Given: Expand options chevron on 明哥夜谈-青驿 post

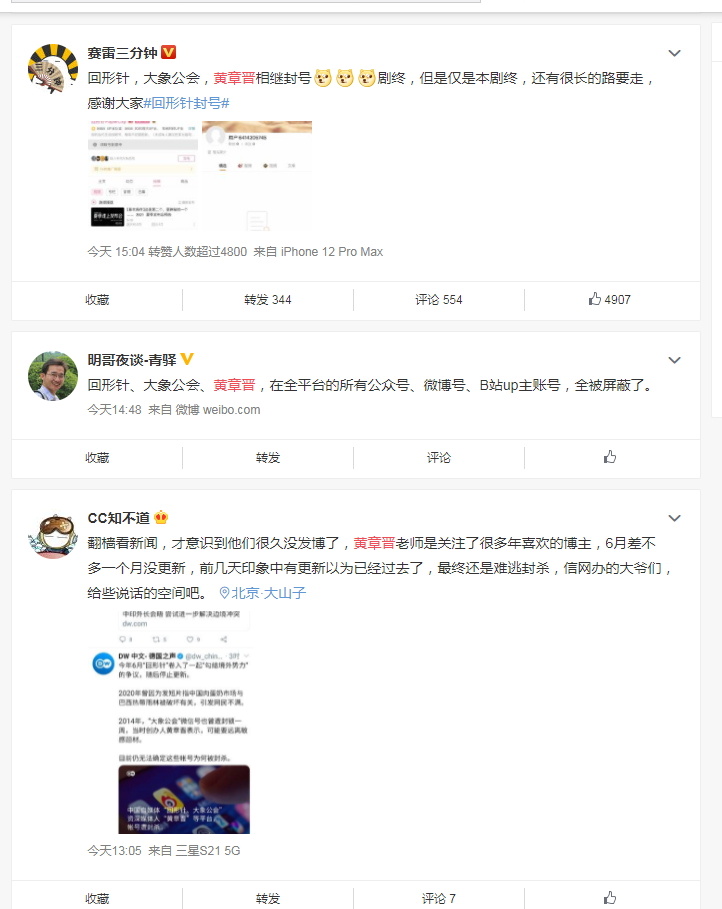Looking at the screenshot, I should tap(674, 360).
